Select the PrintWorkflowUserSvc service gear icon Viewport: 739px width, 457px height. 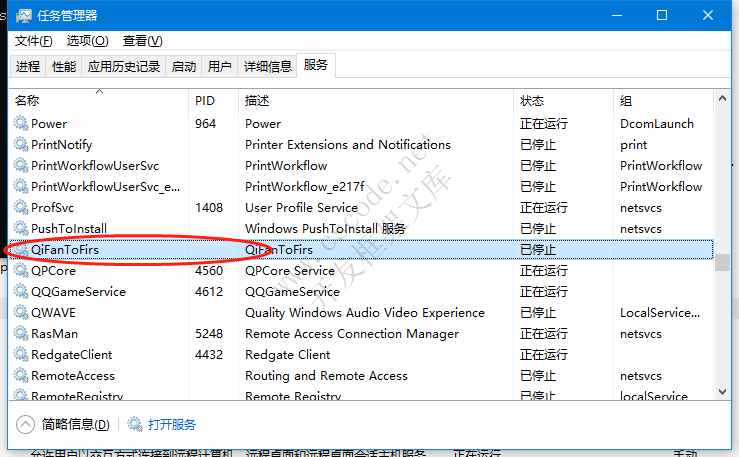21,165
